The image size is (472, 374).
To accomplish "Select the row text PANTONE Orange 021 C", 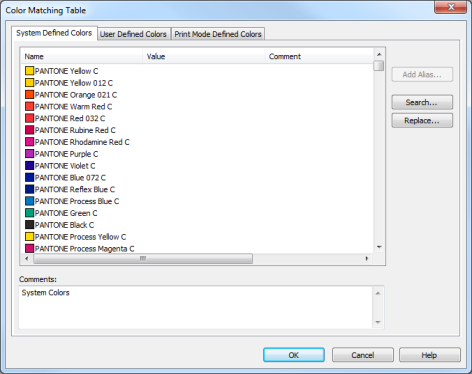I will click(76, 95).
